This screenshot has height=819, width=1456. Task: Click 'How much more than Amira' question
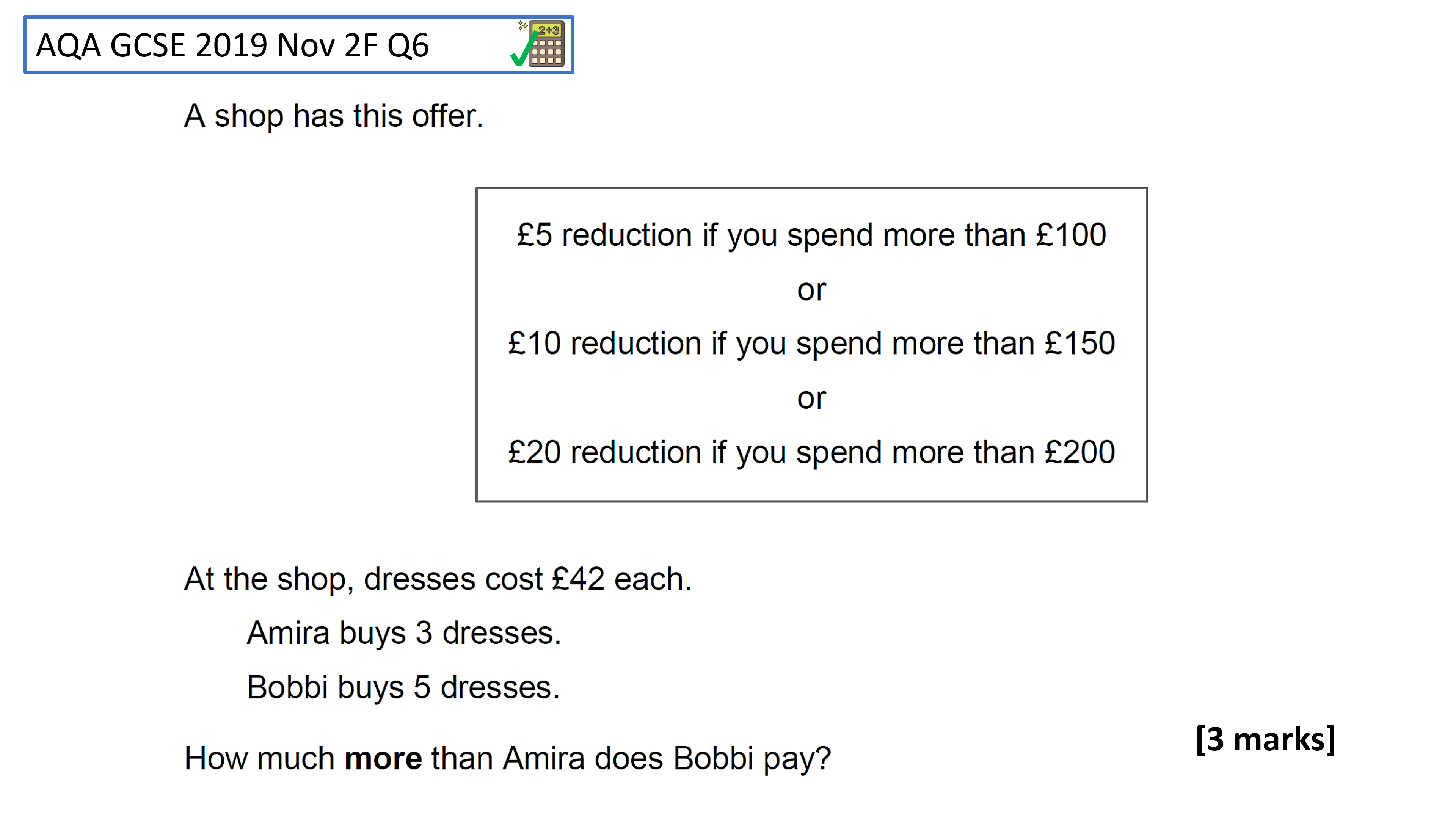[508, 758]
